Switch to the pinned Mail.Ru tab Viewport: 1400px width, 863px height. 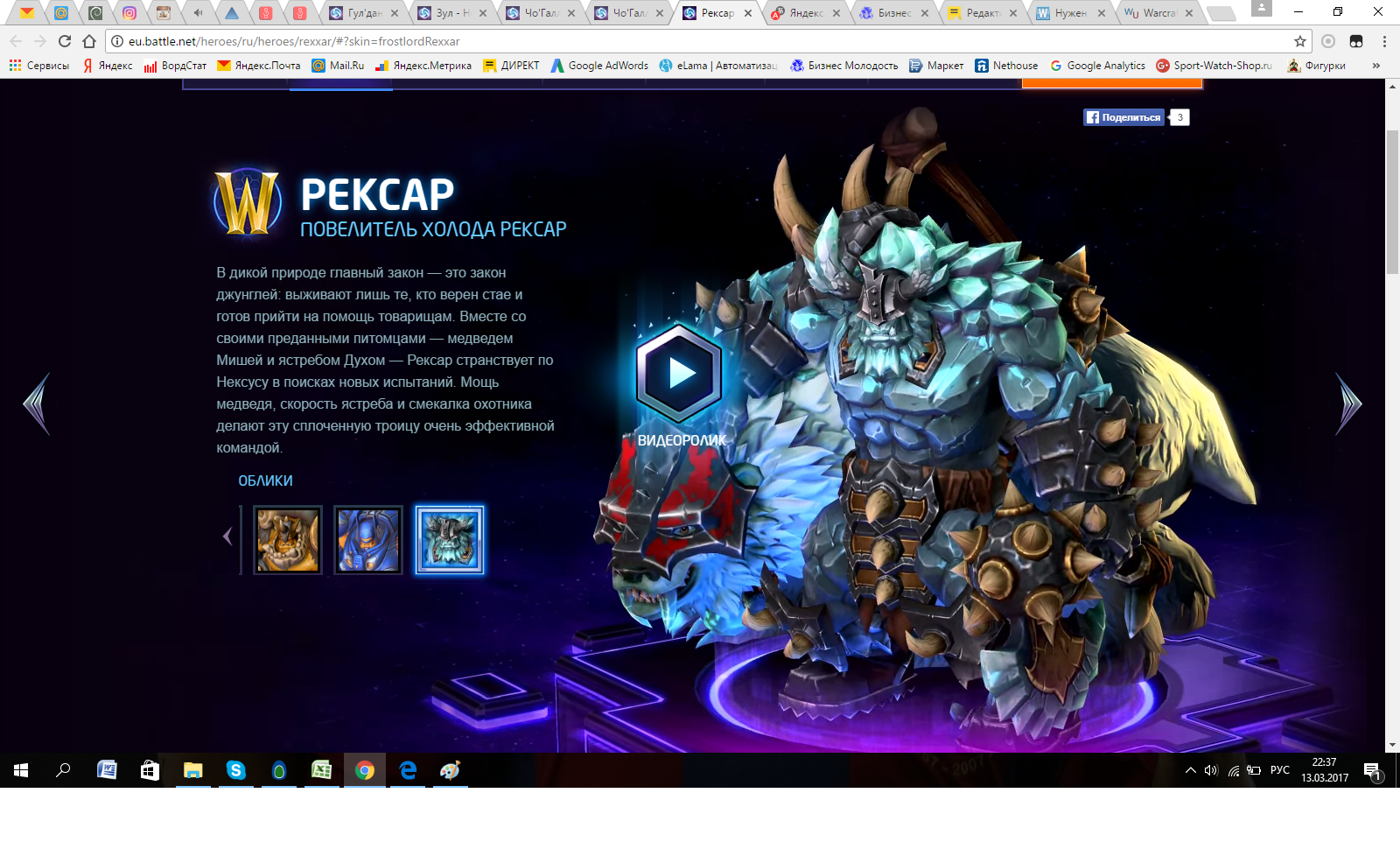coord(61,13)
